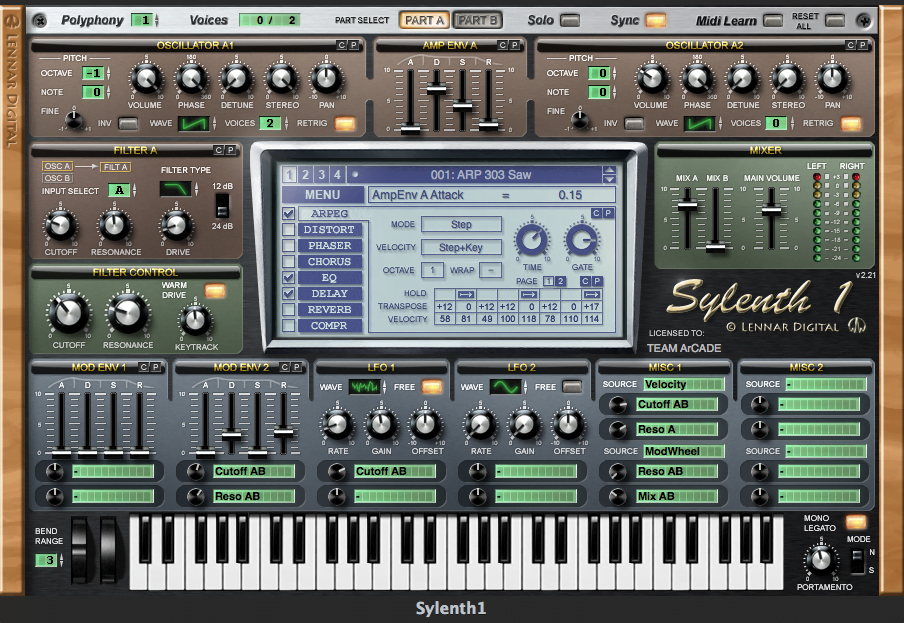The height and width of the screenshot is (623, 904).
Task: Click the Filter Control keytrack knob
Action: click(x=195, y=320)
